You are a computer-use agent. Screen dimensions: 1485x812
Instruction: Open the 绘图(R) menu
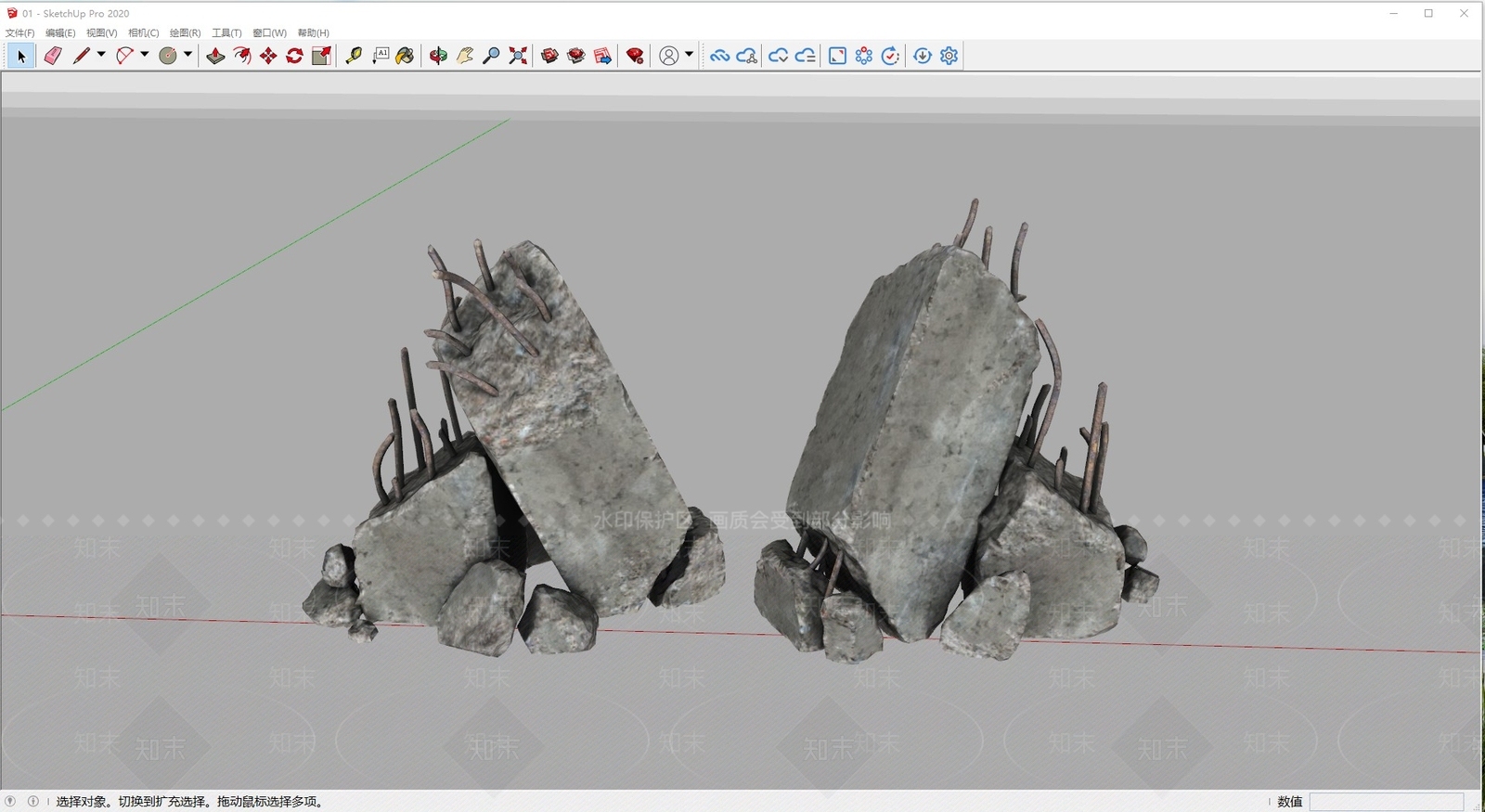tap(186, 32)
